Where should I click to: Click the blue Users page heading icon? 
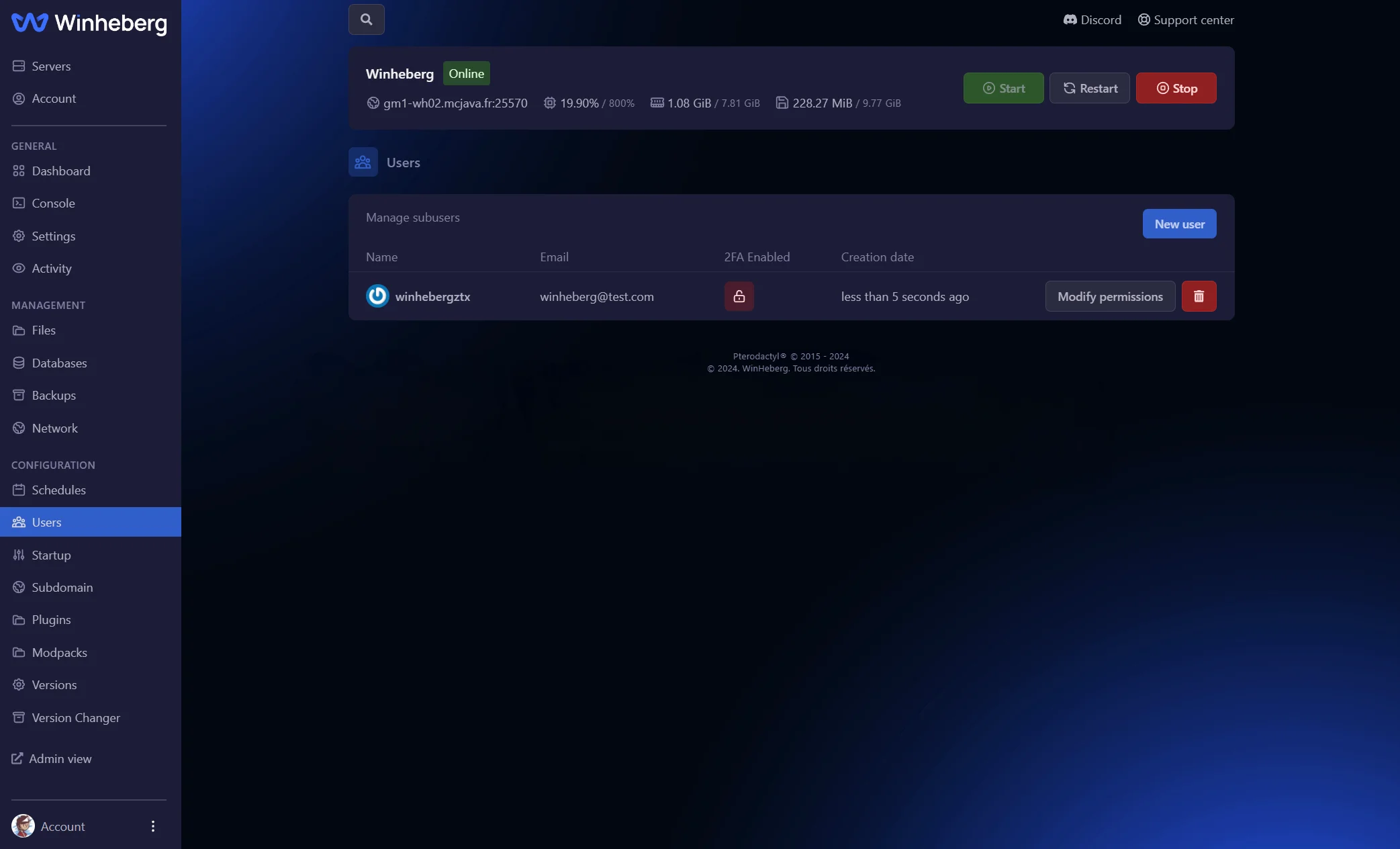tap(363, 162)
